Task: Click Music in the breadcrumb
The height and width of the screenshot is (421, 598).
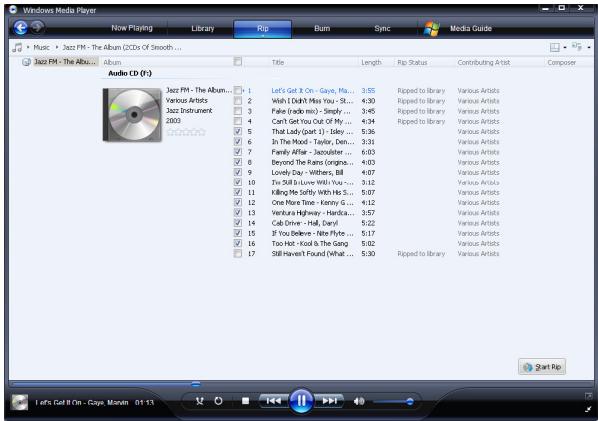Action: (x=41, y=47)
